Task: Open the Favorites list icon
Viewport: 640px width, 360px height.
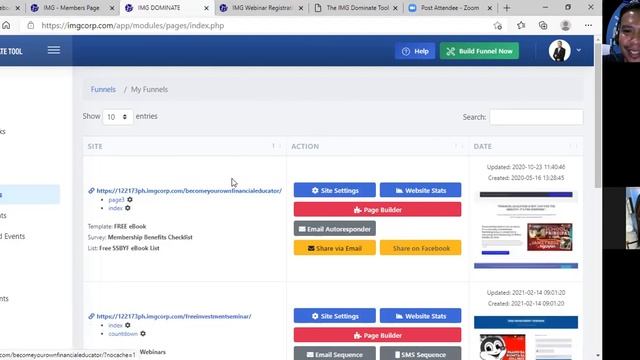Action: coord(521,25)
